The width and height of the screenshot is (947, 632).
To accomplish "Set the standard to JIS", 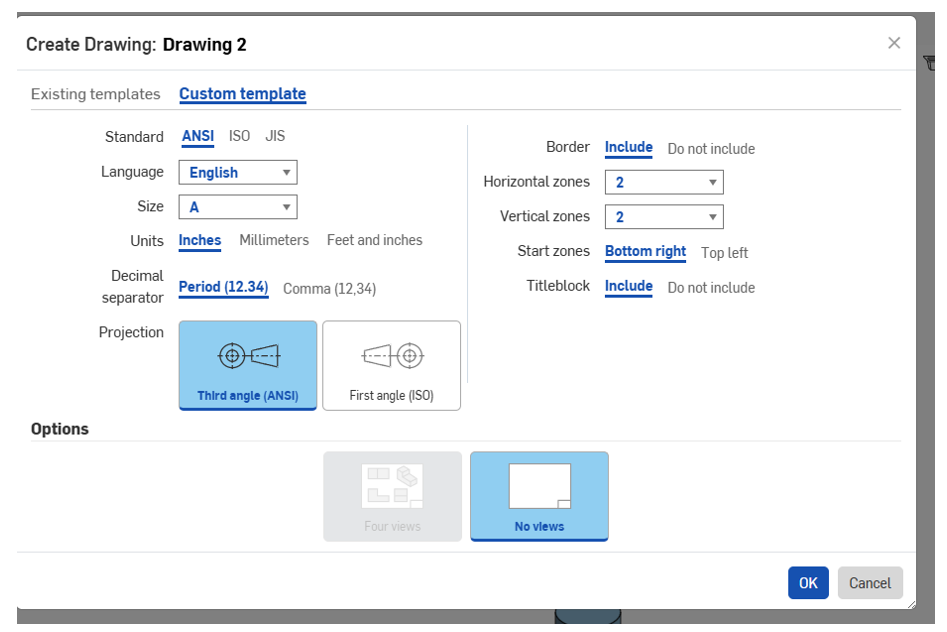I will tap(275, 136).
